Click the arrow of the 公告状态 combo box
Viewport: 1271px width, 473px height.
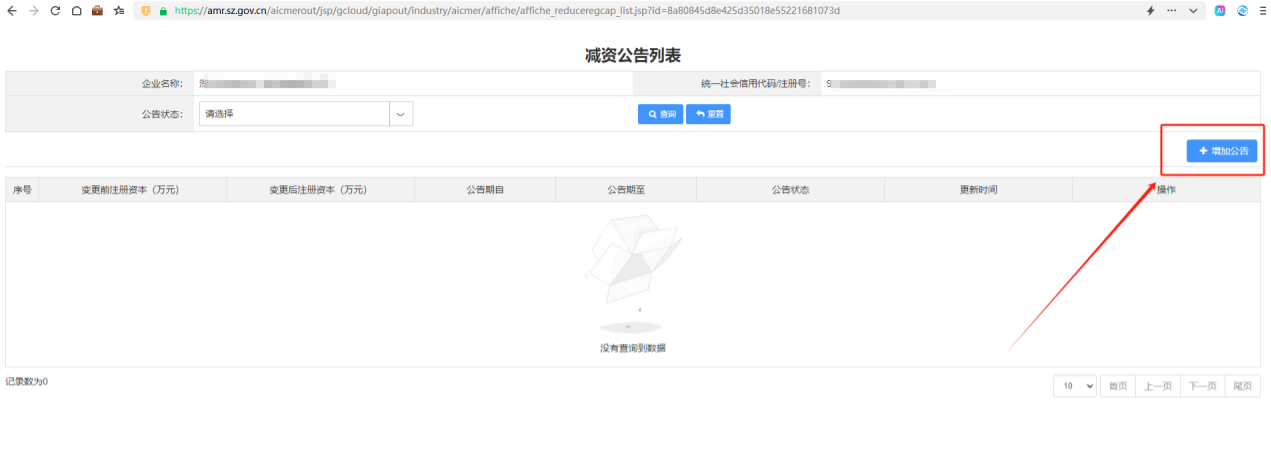(x=401, y=114)
